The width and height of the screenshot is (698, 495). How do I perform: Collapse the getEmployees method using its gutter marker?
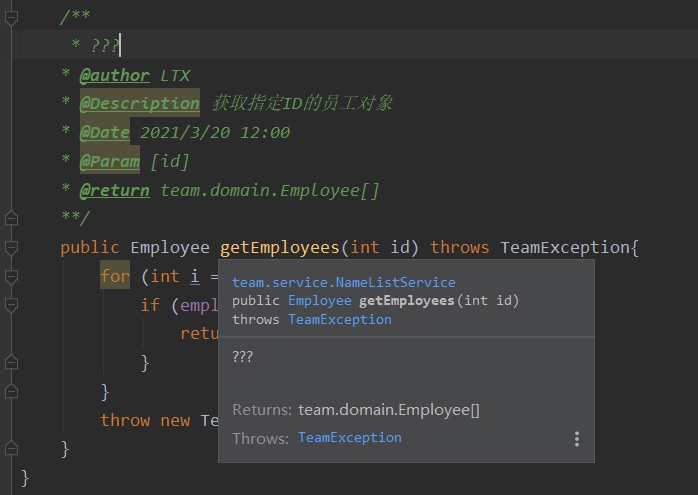11,248
